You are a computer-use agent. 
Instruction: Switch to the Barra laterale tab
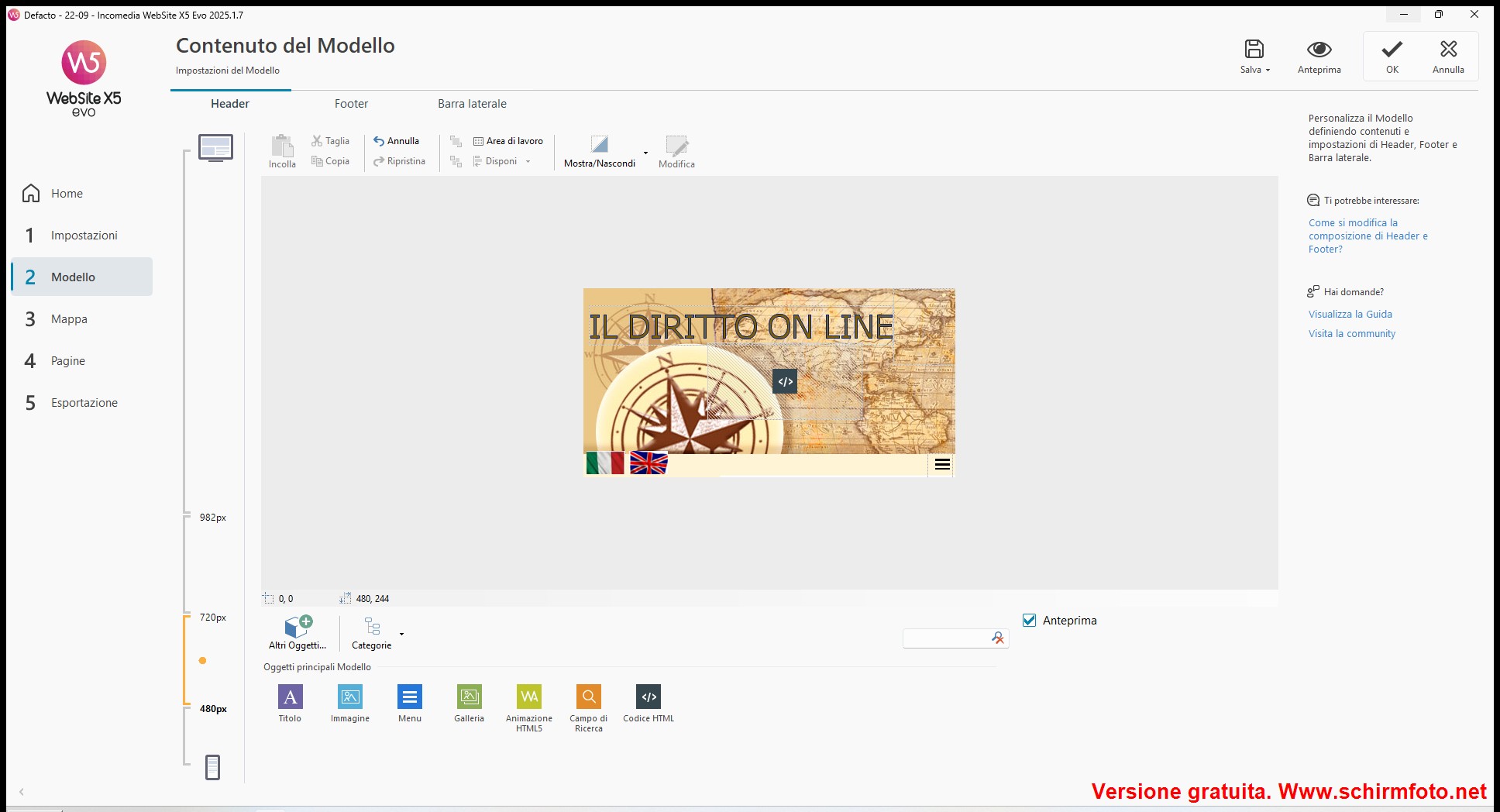pyautogui.click(x=472, y=104)
